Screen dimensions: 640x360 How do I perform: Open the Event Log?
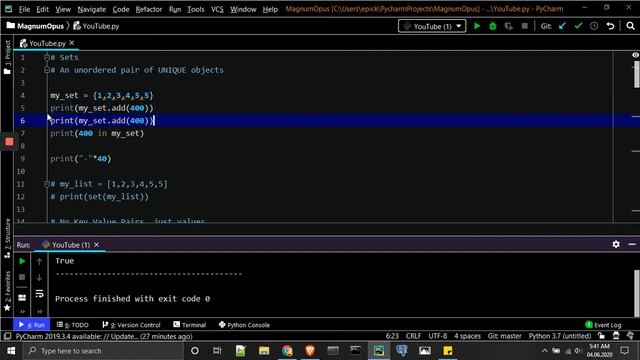603,325
